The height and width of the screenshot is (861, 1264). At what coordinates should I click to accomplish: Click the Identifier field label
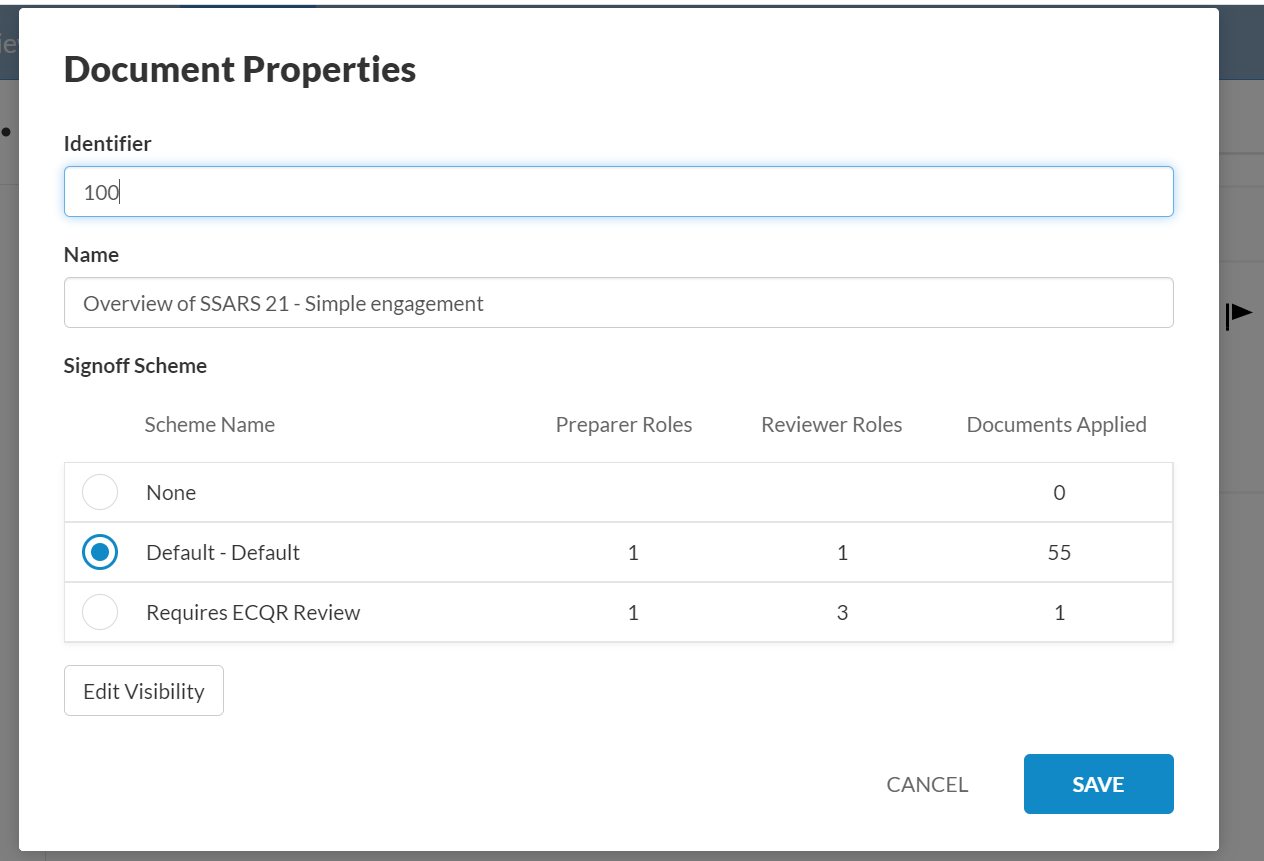tap(107, 143)
